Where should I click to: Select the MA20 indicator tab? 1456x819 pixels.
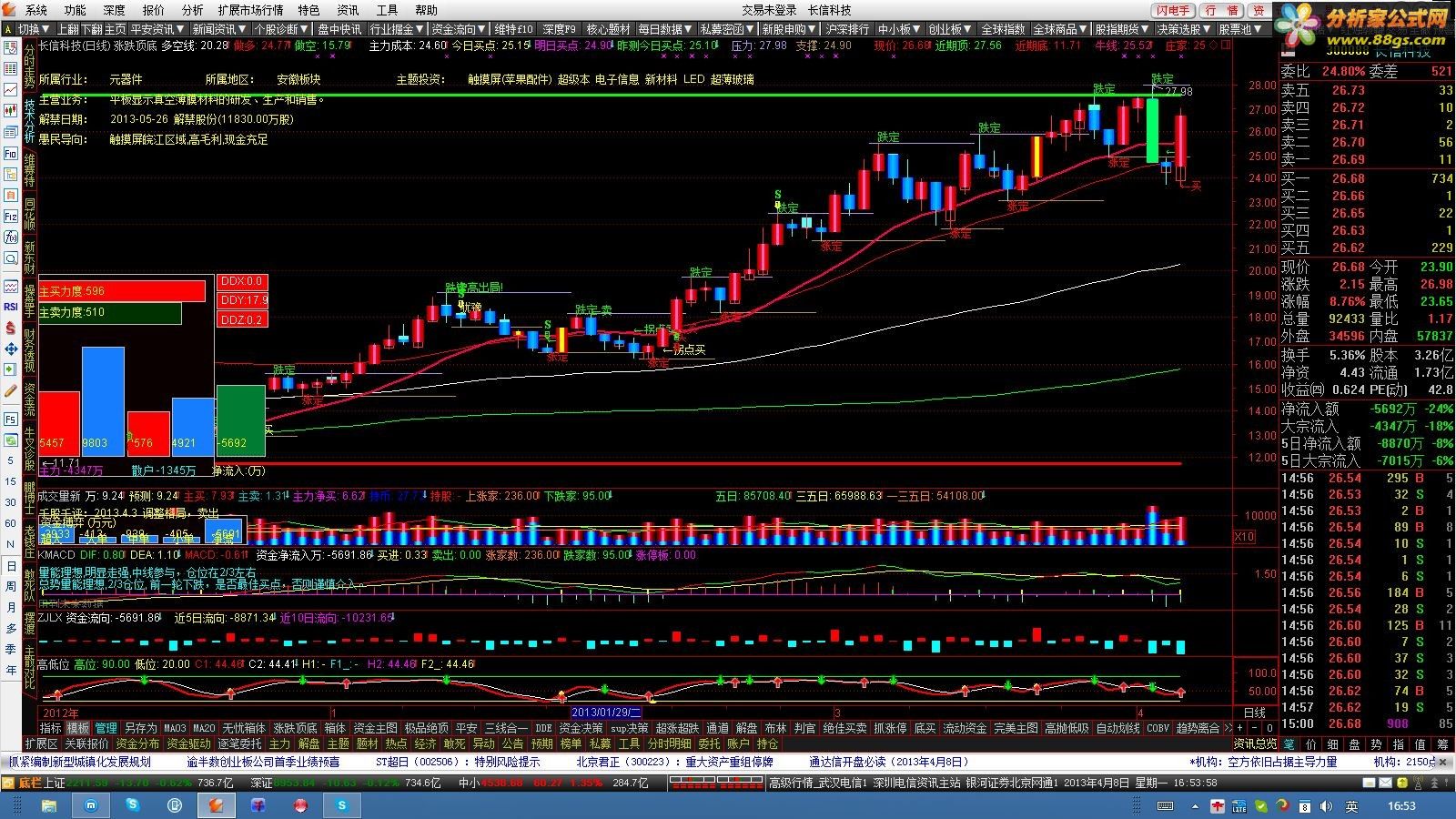[204, 728]
